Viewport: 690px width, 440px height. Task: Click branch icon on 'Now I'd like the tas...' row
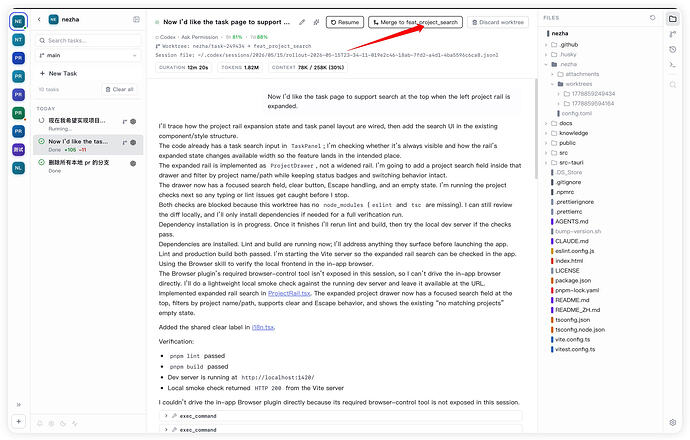pos(125,143)
